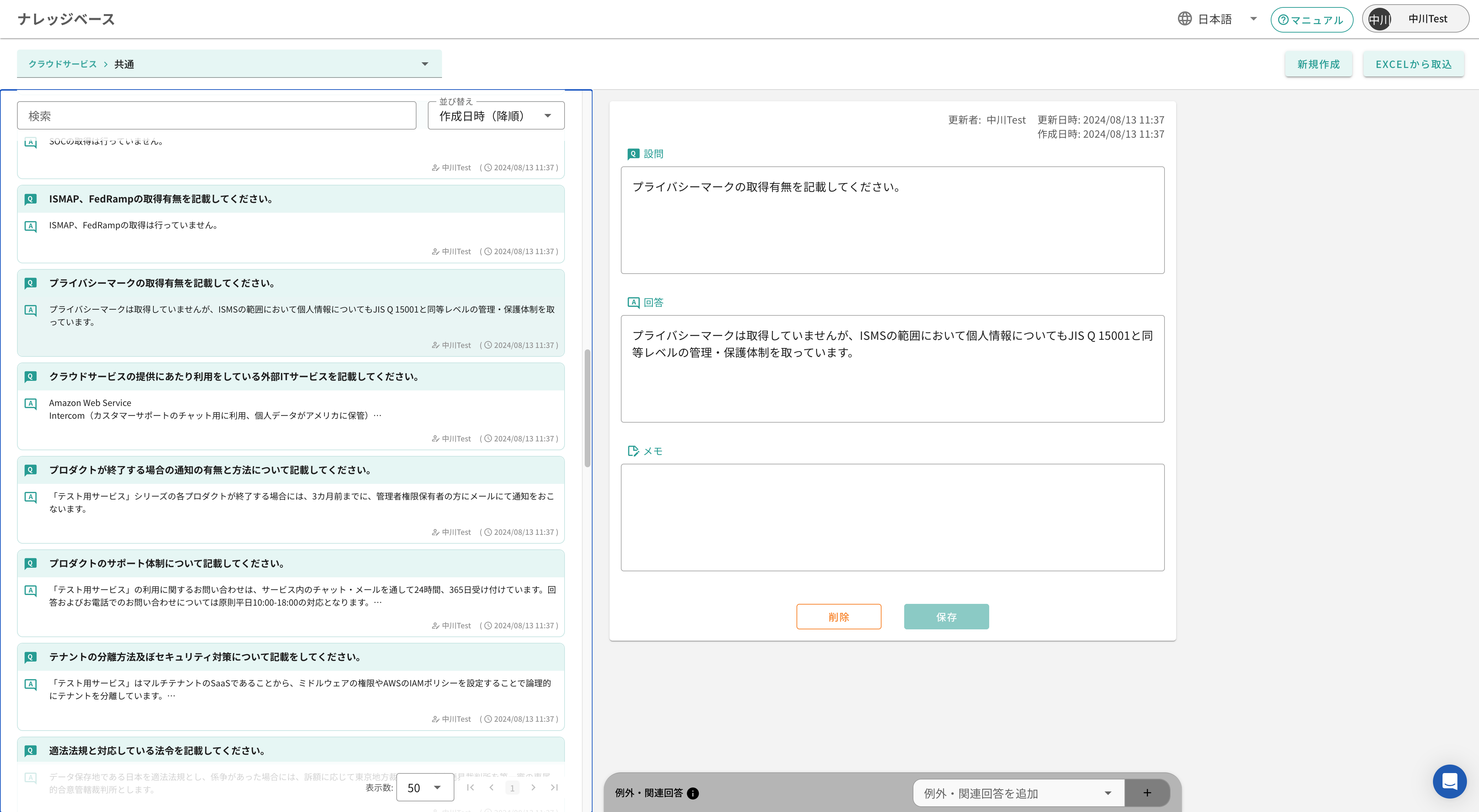1479x812 pixels.
Task: Click the 保存 save button
Action: [946, 616]
